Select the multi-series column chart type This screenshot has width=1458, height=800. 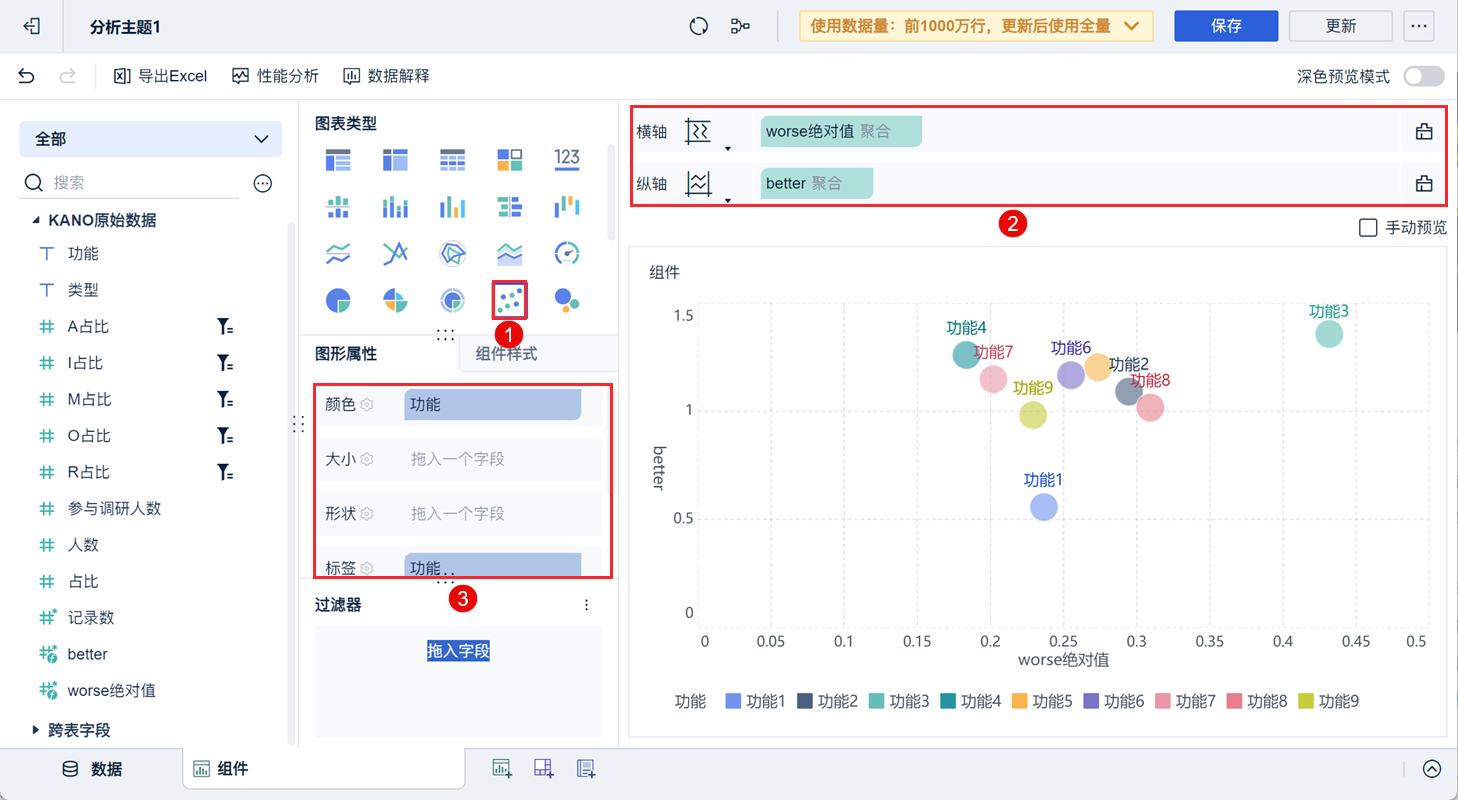point(453,207)
